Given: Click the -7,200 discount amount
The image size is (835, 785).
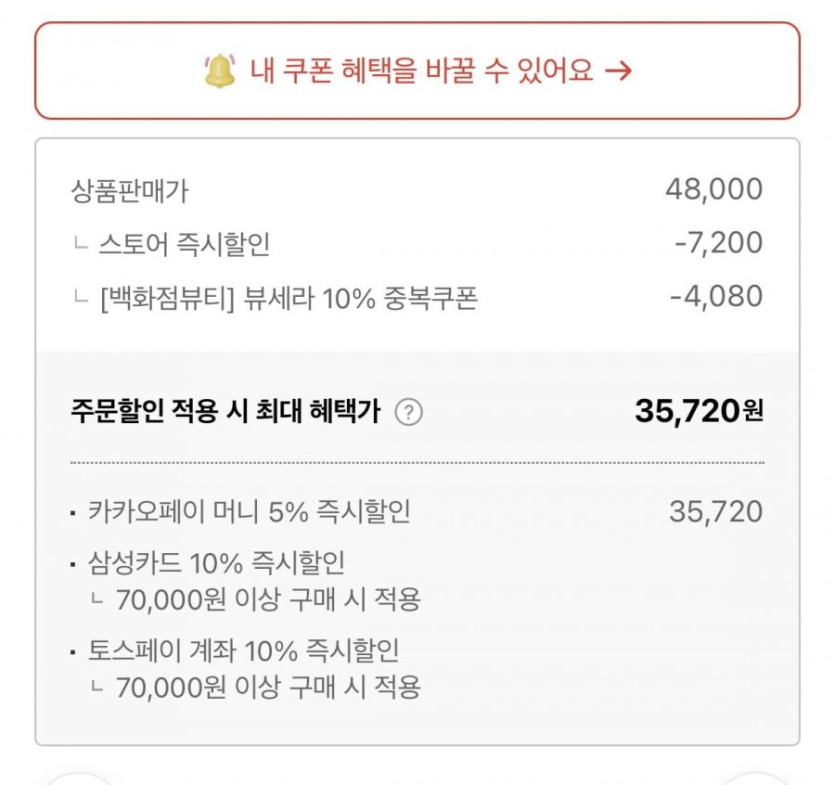Looking at the screenshot, I should point(719,243).
